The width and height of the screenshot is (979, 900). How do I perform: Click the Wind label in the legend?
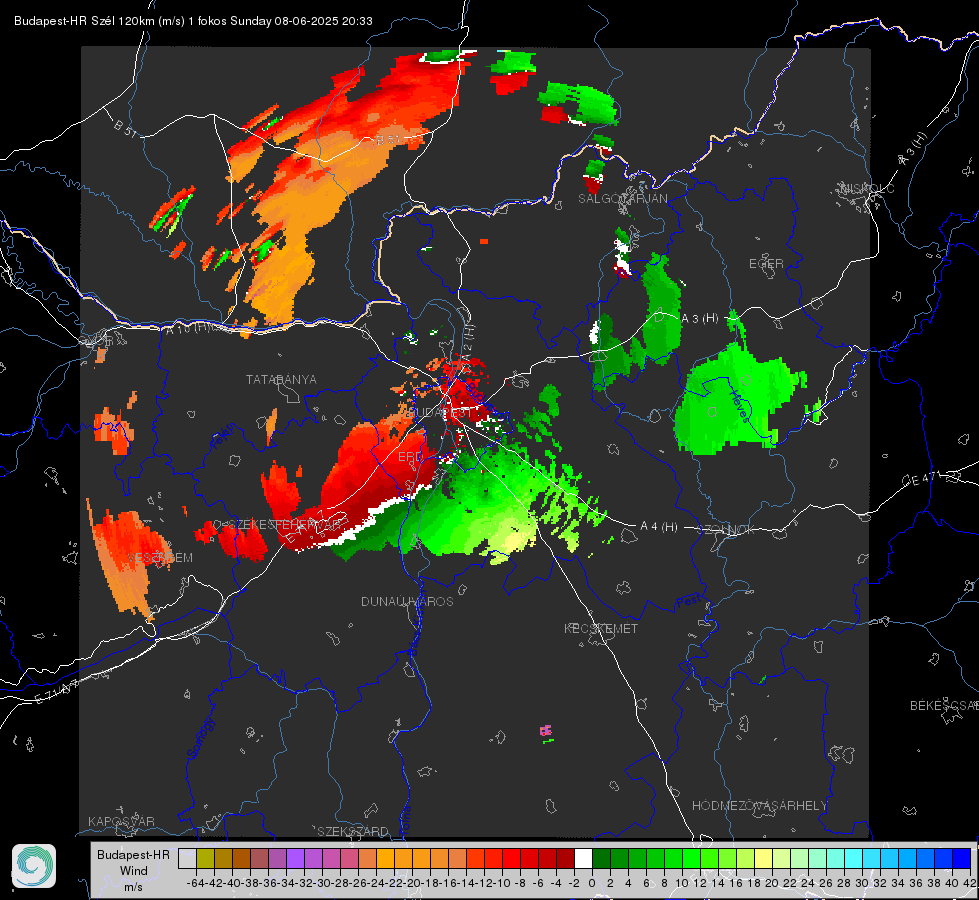tap(134, 871)
